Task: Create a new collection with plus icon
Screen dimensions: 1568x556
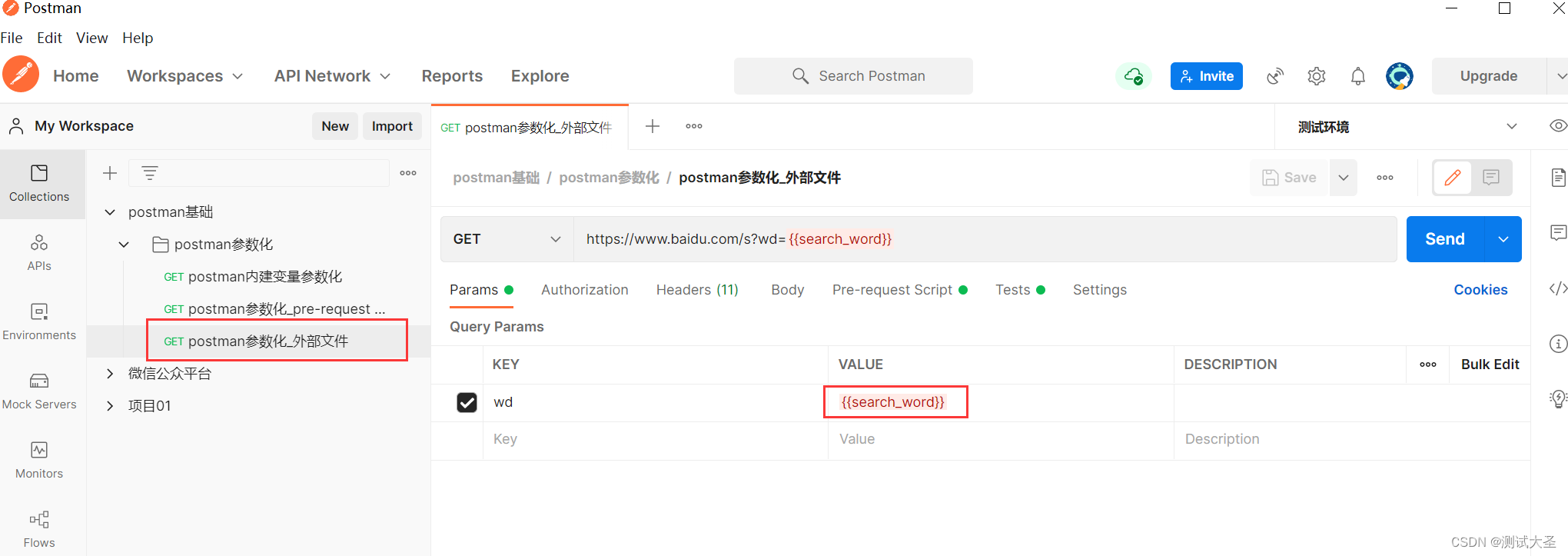Action: pos(110,173)
